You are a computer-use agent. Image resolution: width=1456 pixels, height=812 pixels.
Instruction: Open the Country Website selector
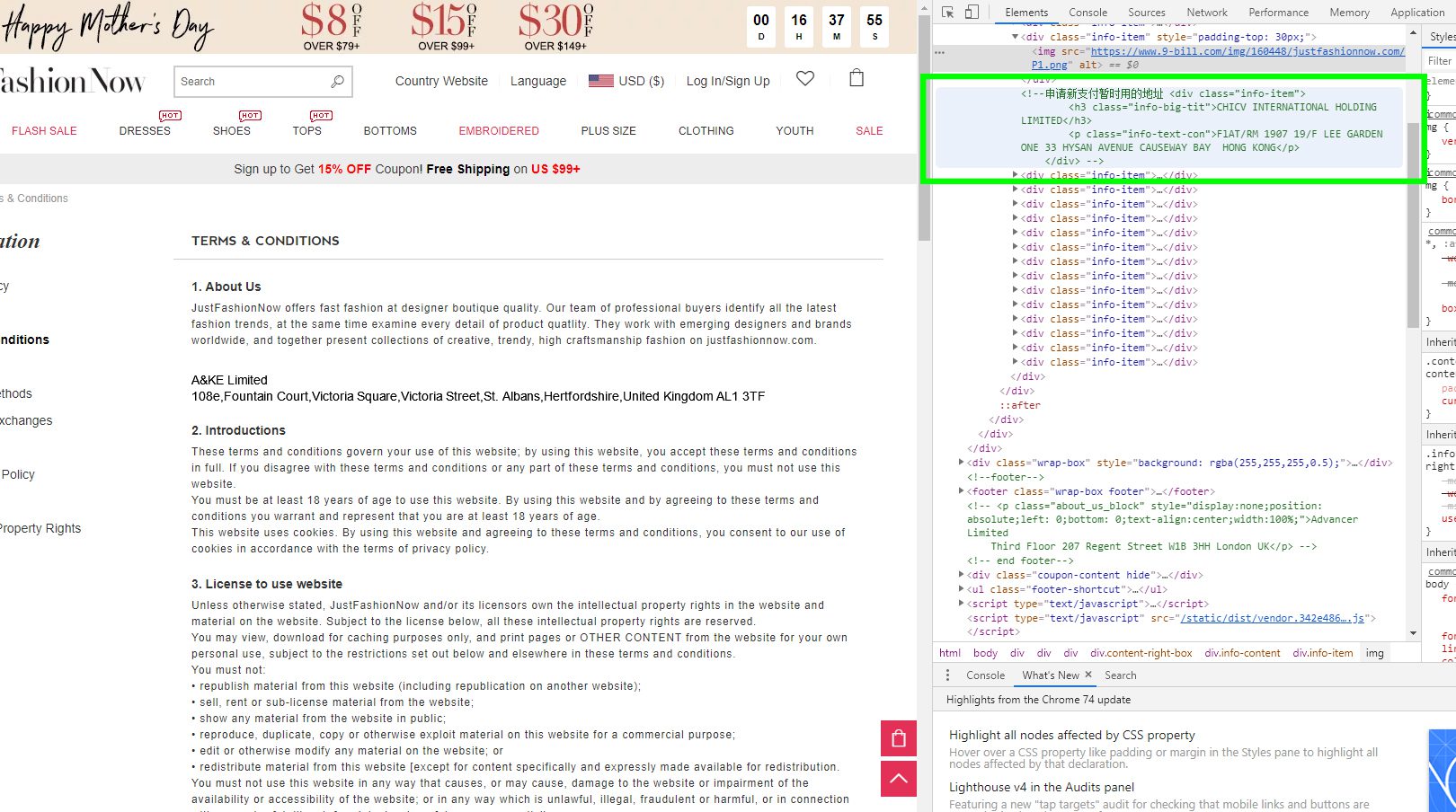point(441,81)
